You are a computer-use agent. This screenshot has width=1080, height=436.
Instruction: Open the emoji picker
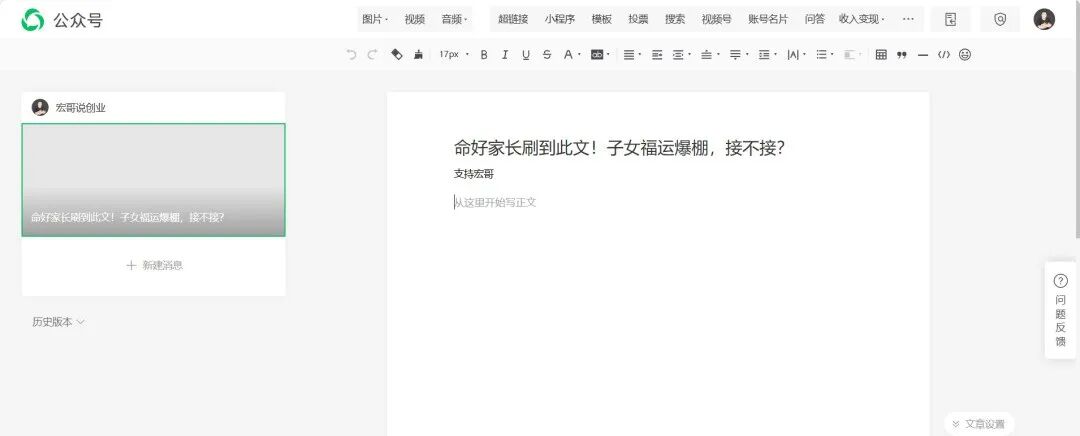(965, 55)
